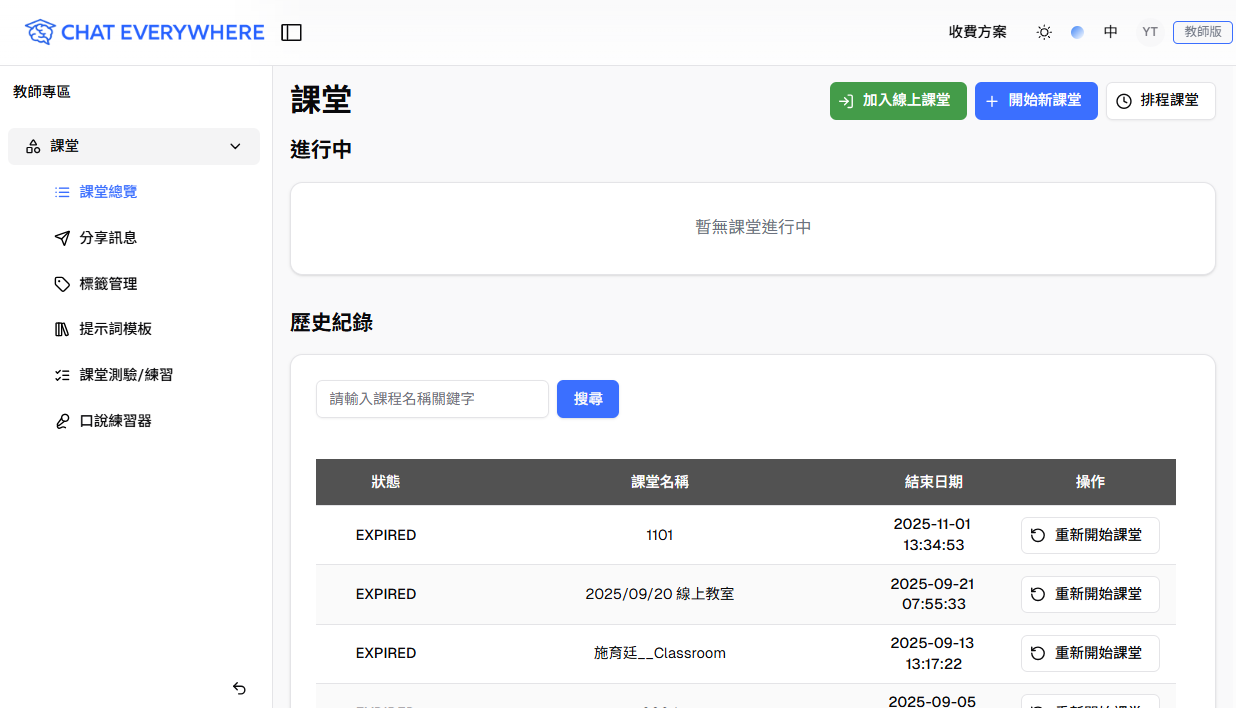Click the 排程課堂 schedule button
Viewport: 1236px width, 708px height.
click(x=1160, y=101)
